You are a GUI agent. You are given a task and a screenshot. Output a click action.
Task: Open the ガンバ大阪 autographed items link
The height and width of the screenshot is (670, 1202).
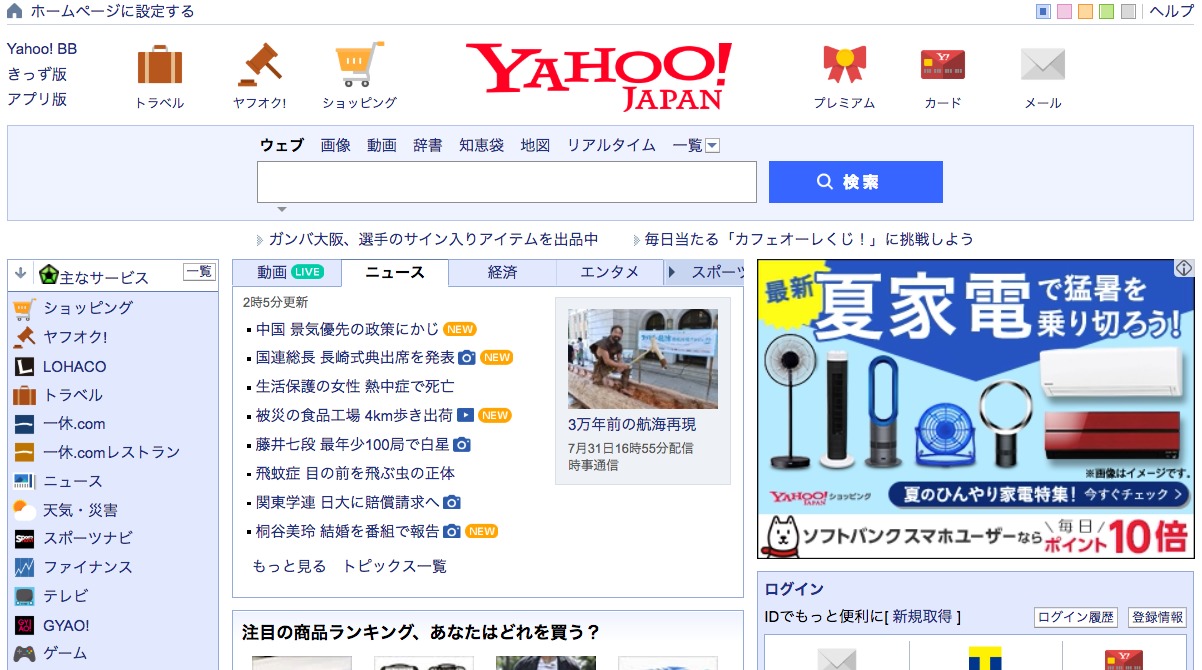[434, 239]
